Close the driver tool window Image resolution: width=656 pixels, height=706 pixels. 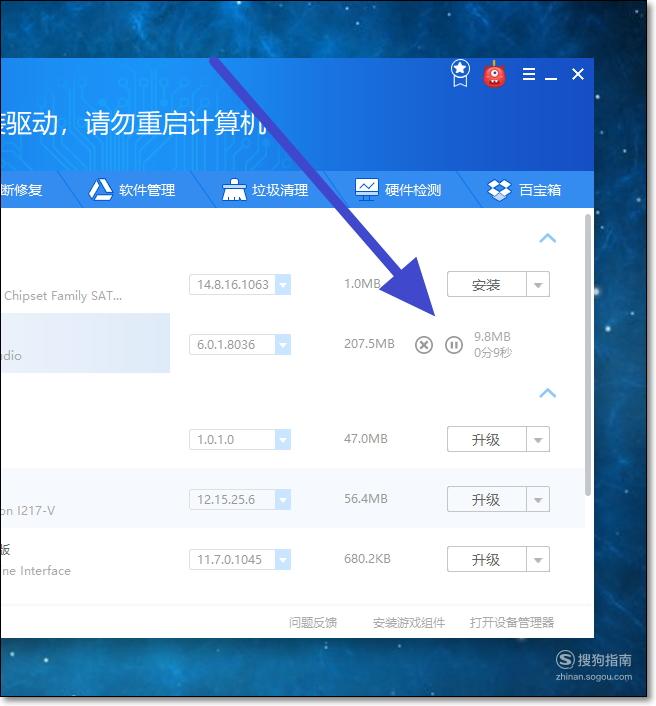pos(578,74)
